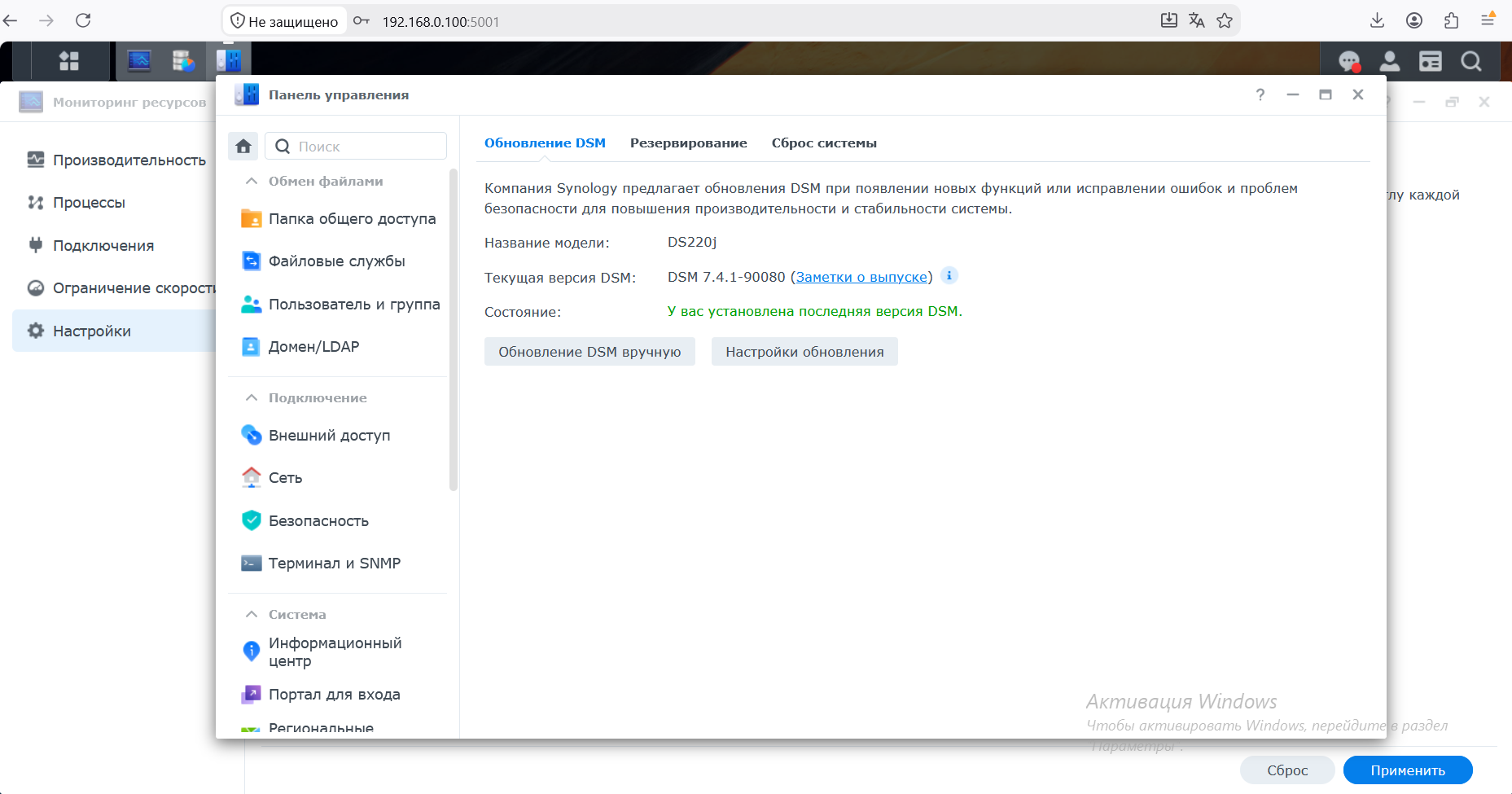Show the DSM widgets panel icon
The image size is (1512, 794).
[x=1431, y=61]
